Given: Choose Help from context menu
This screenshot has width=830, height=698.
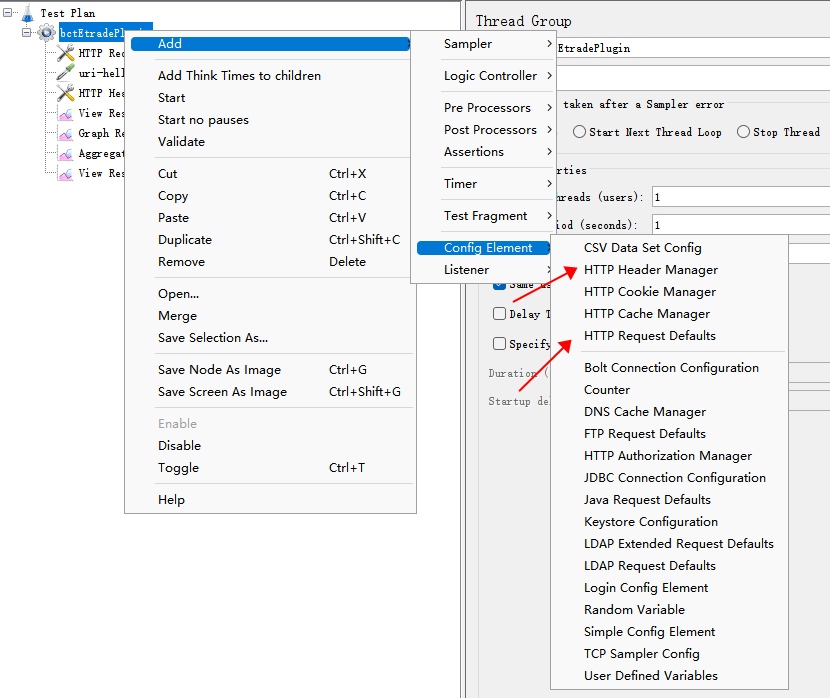Looking at the screenshot, I should click(172, 500).
